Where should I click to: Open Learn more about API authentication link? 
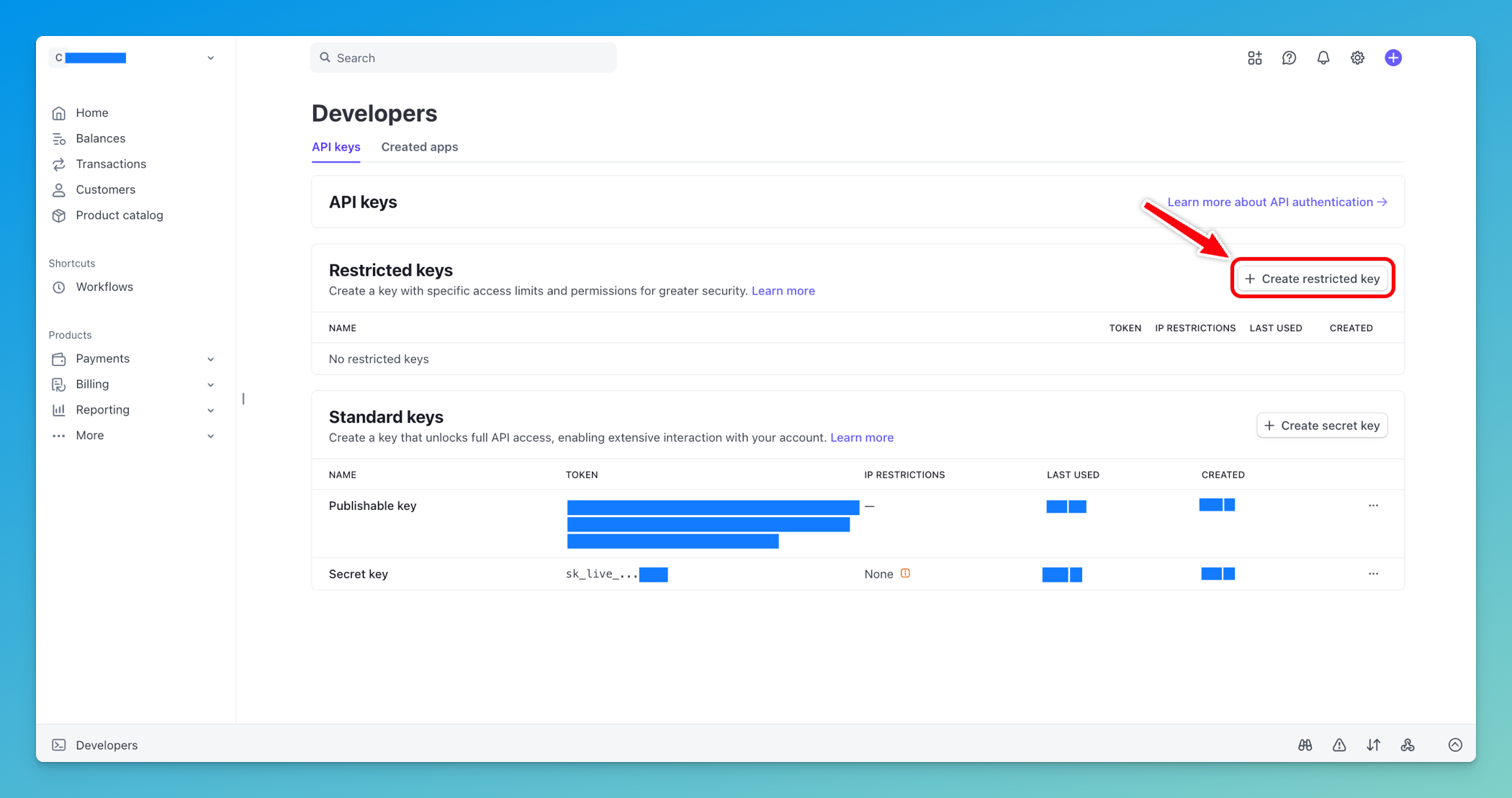point(1277,202)
